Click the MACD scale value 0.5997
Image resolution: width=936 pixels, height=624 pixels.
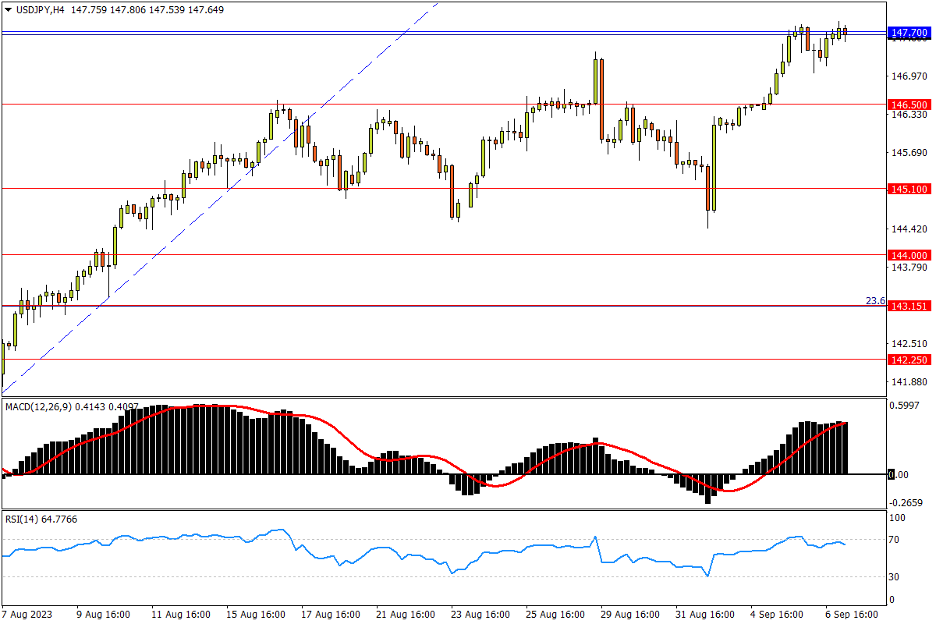point(906,405)
